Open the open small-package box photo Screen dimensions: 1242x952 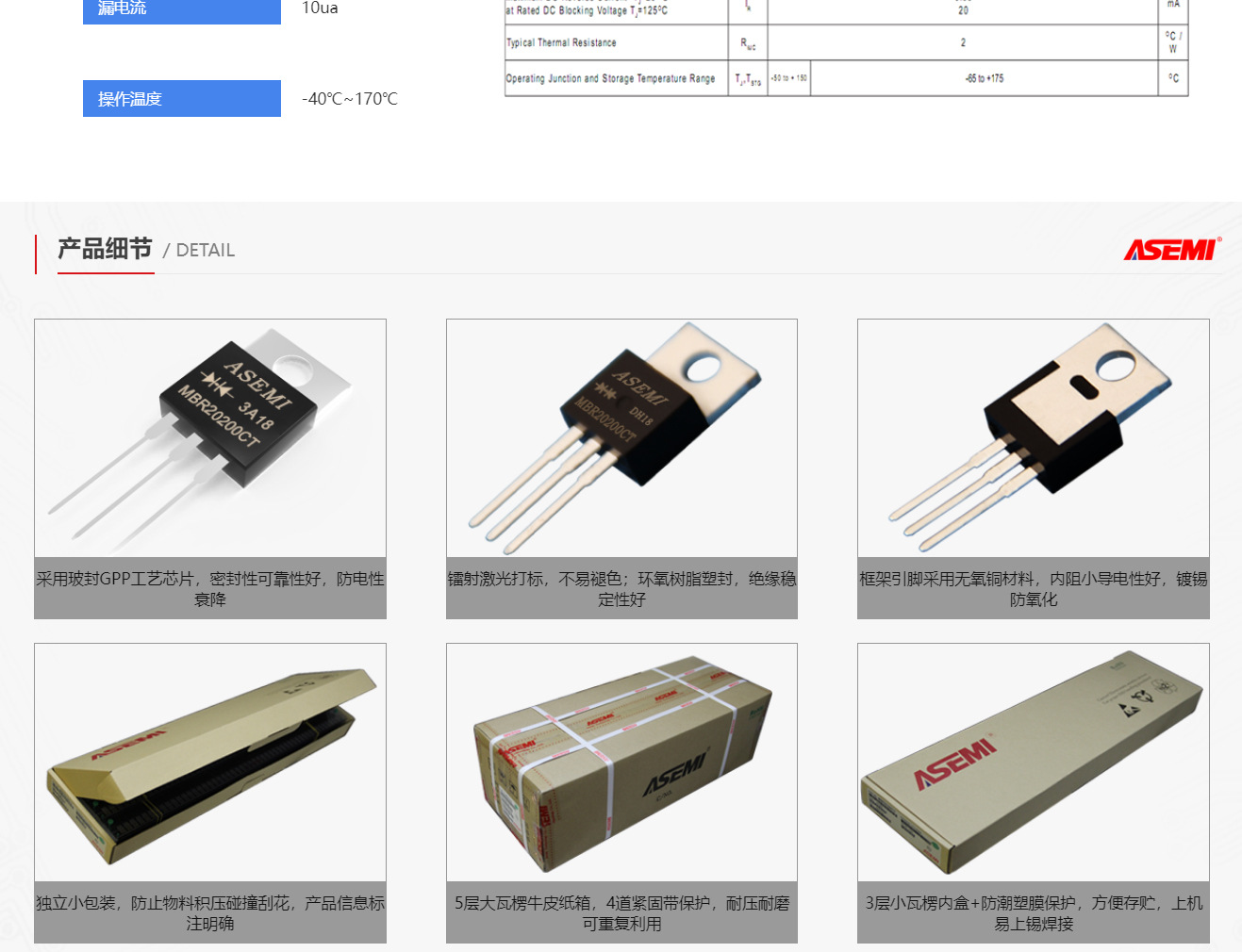pyautogui.click(x=210, y=763)
